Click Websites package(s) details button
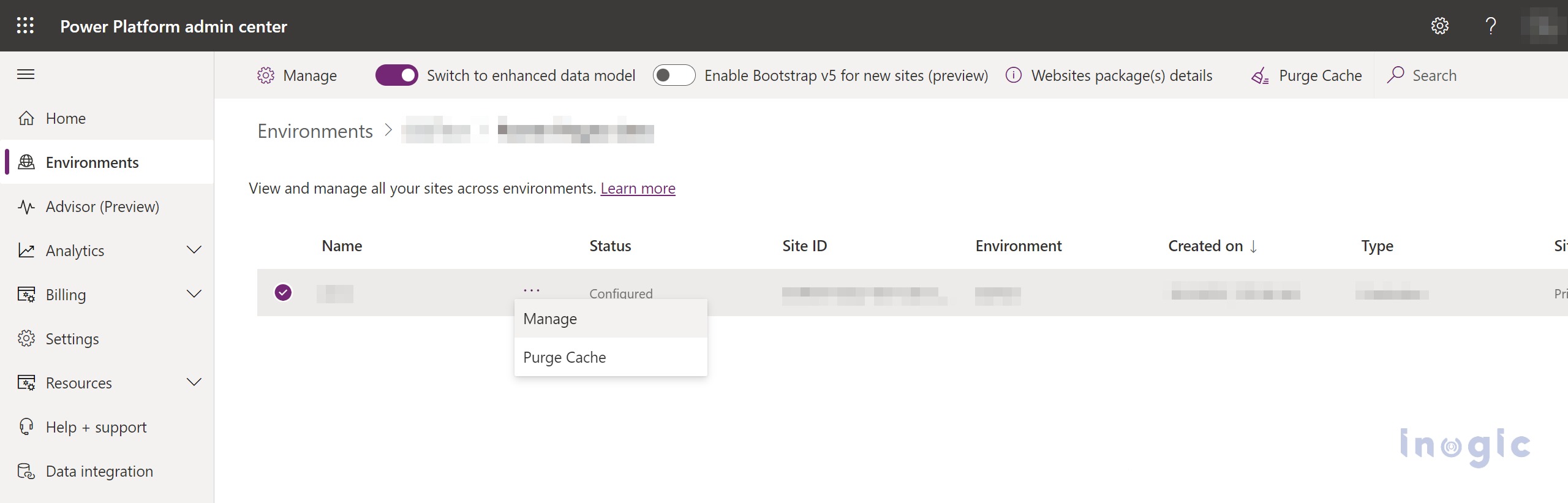 tap(1109, 75)
